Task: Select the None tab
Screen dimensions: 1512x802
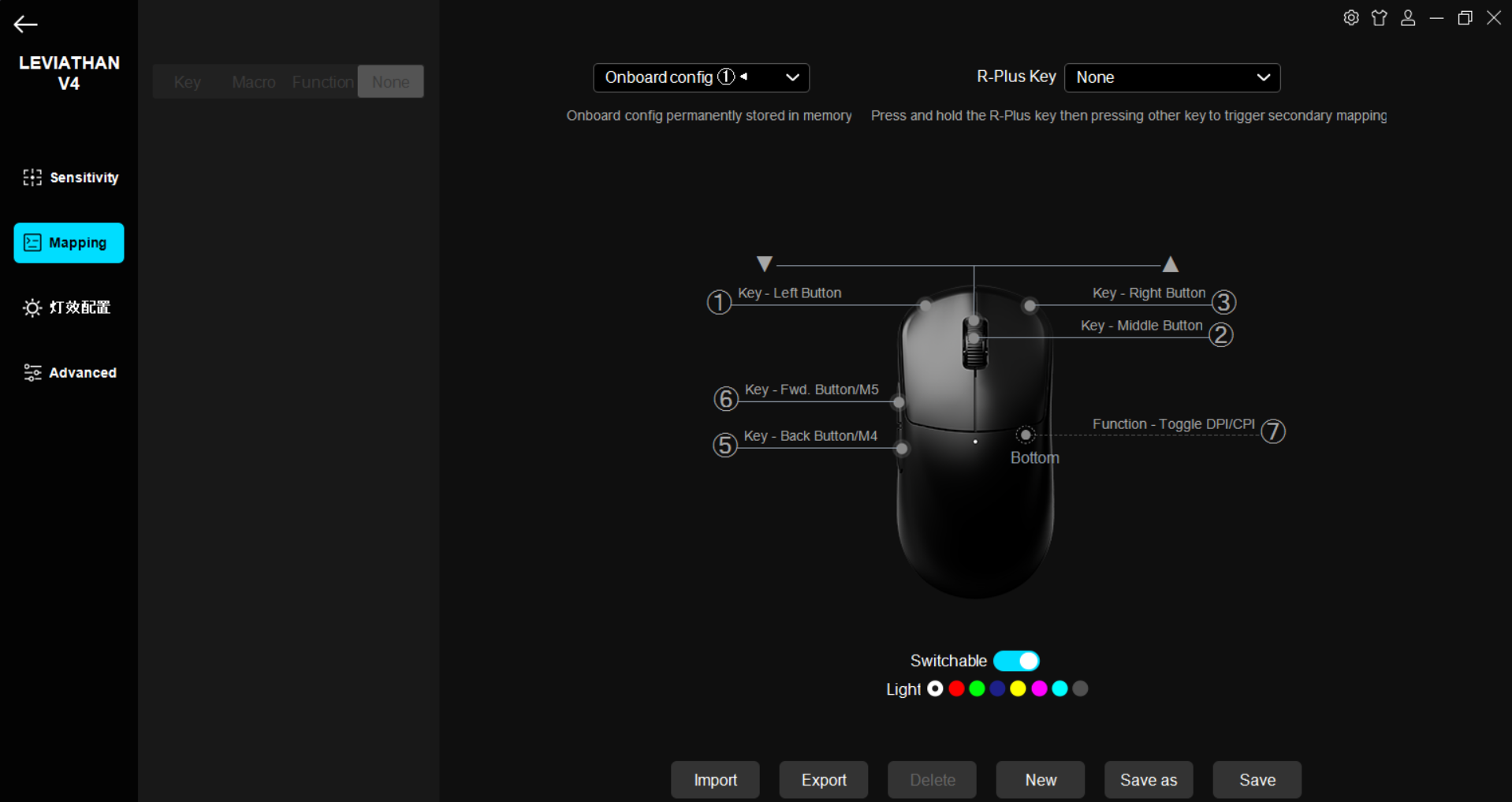Action: tap(391, 82)
